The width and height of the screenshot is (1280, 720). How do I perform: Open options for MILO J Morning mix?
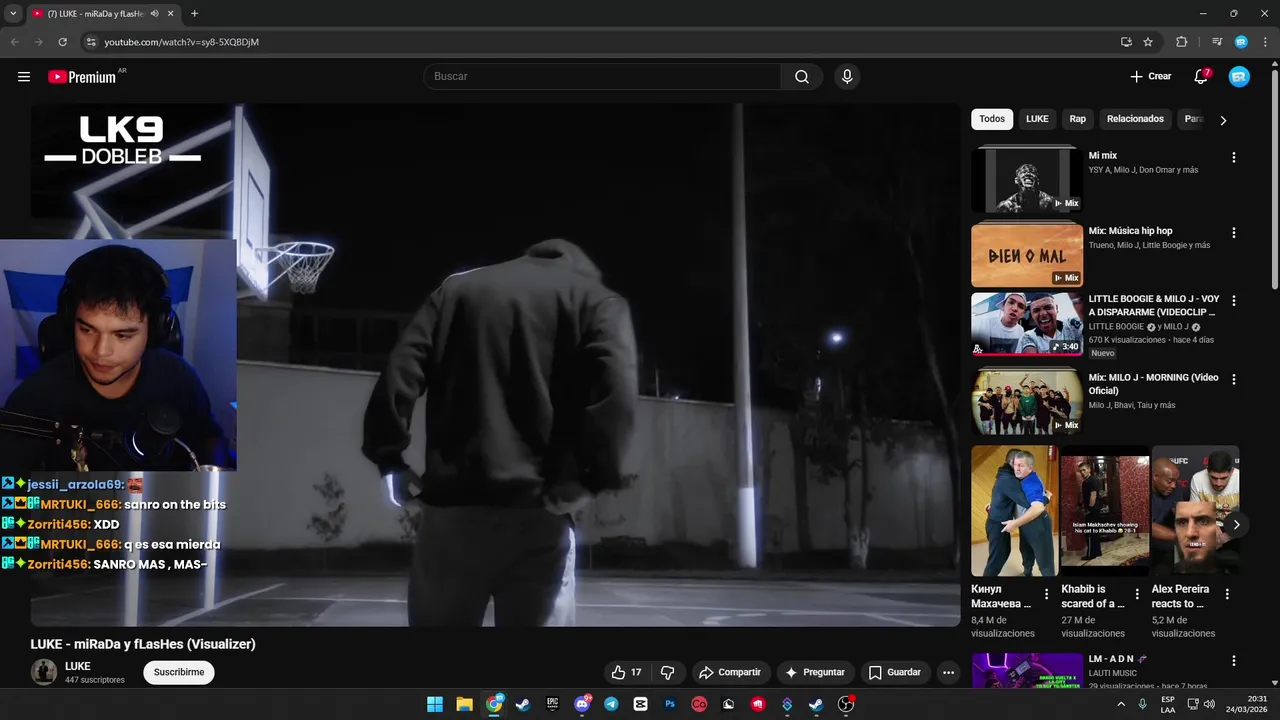[1233, 380]
